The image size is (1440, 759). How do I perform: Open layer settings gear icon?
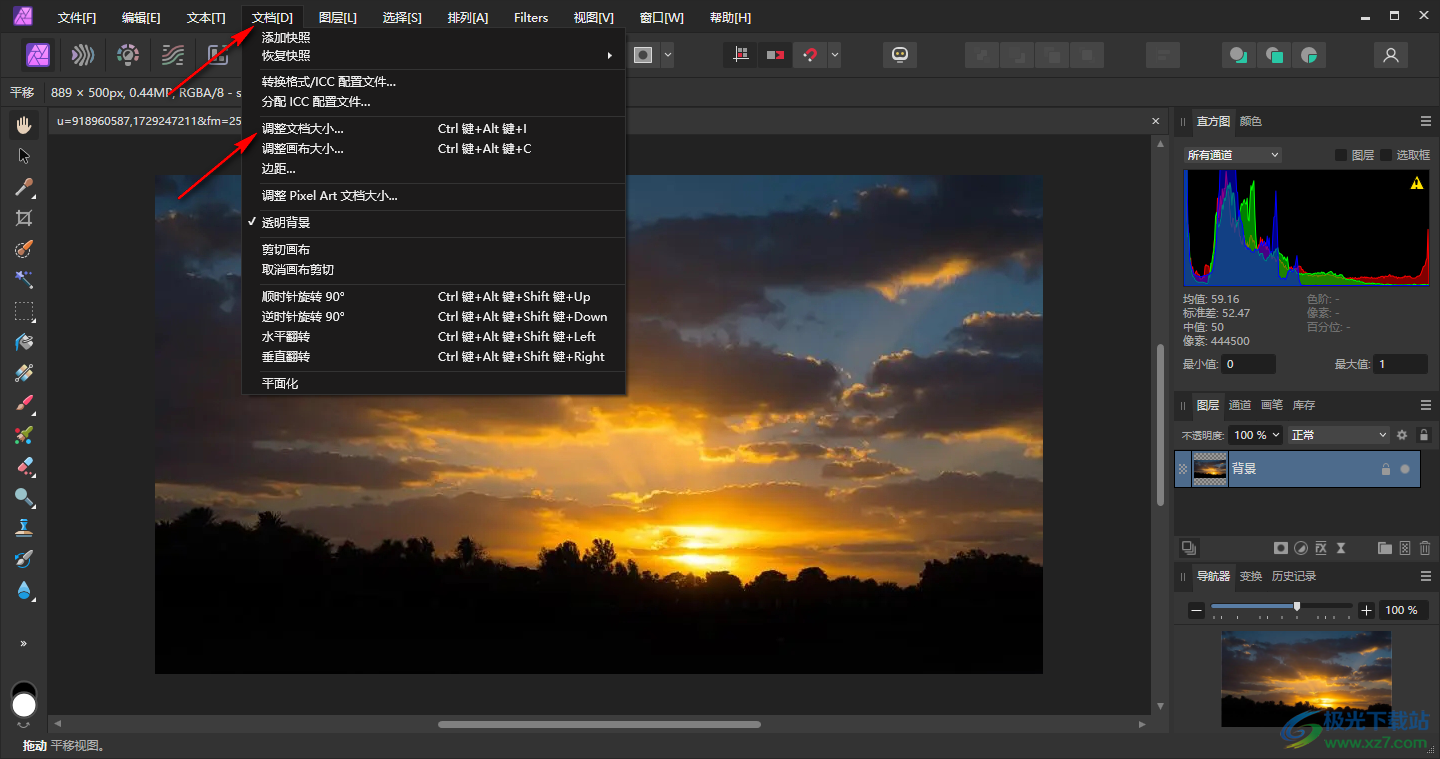[1402, 435]
